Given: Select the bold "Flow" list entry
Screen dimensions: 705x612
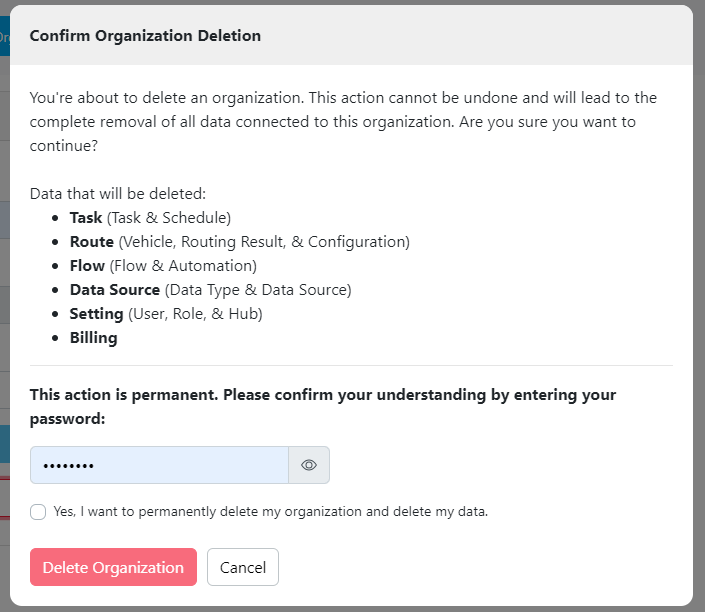Looking at the screenshot, I should click(87, 265).
